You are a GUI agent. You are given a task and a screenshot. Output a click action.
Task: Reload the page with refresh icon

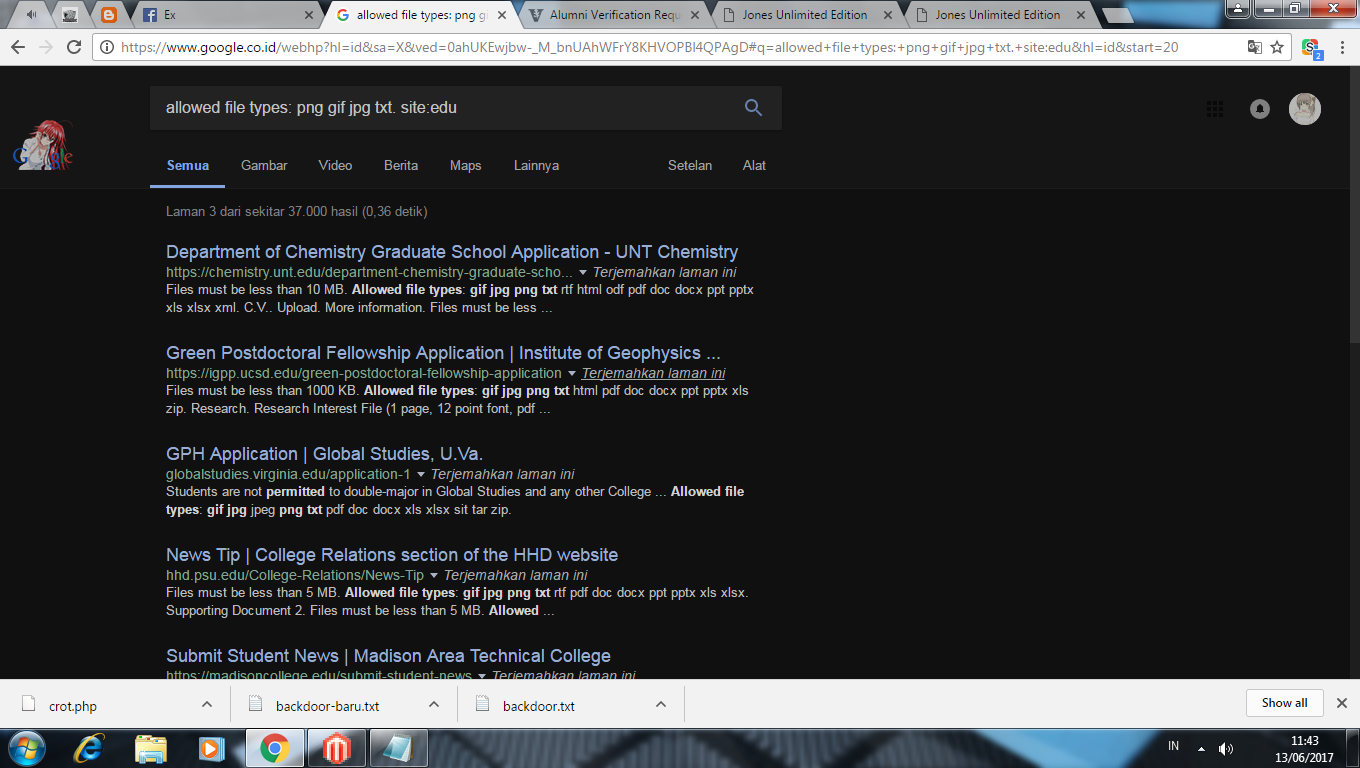(74, 47)
